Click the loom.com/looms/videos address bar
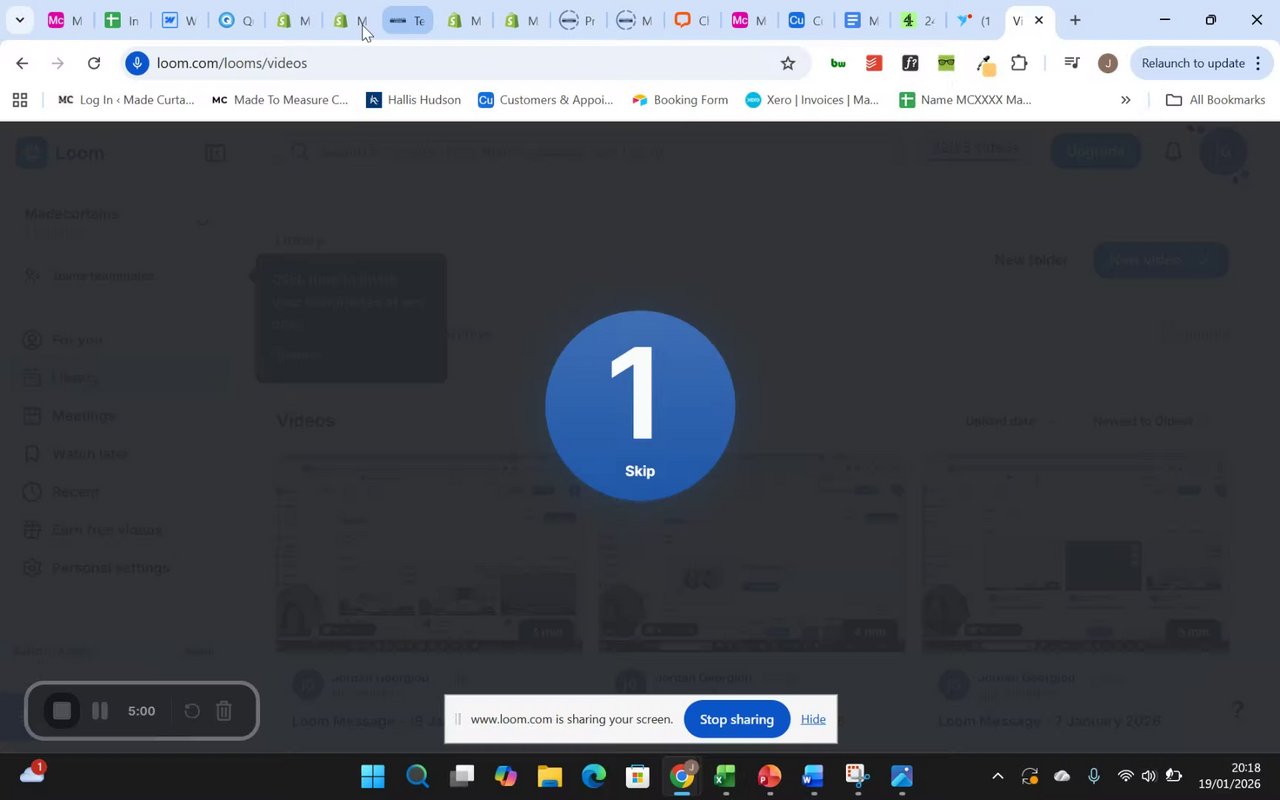Viewport: 1280px width, 800px height. (x=465, y=63)
